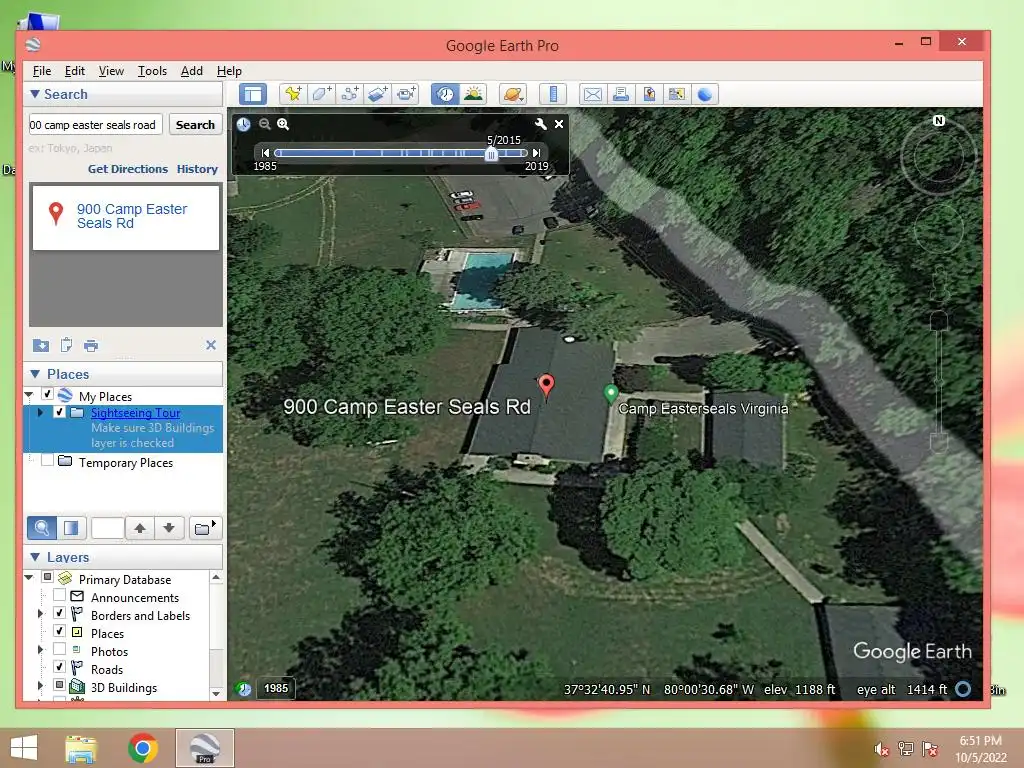The image size is (1024, 768).
Task: Check the Temporary Places checkbox
Action: point(48,460)
